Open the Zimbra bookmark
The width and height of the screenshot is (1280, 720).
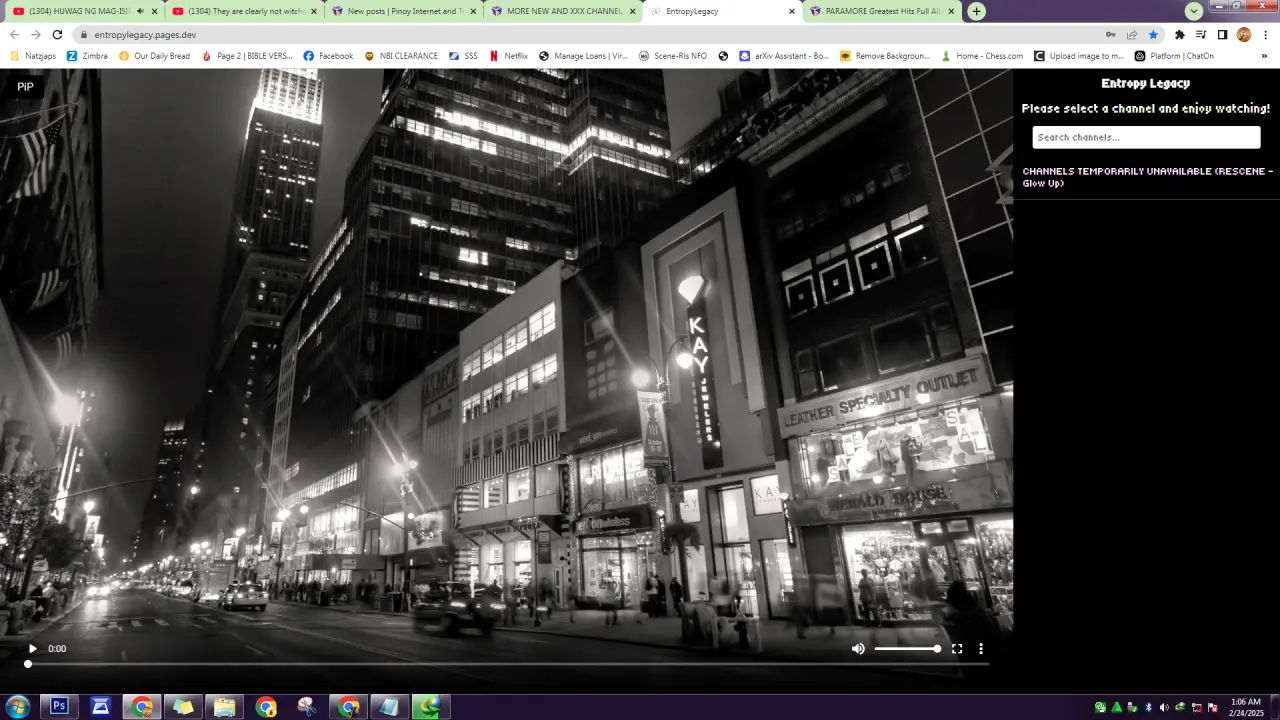click(87, 56)
